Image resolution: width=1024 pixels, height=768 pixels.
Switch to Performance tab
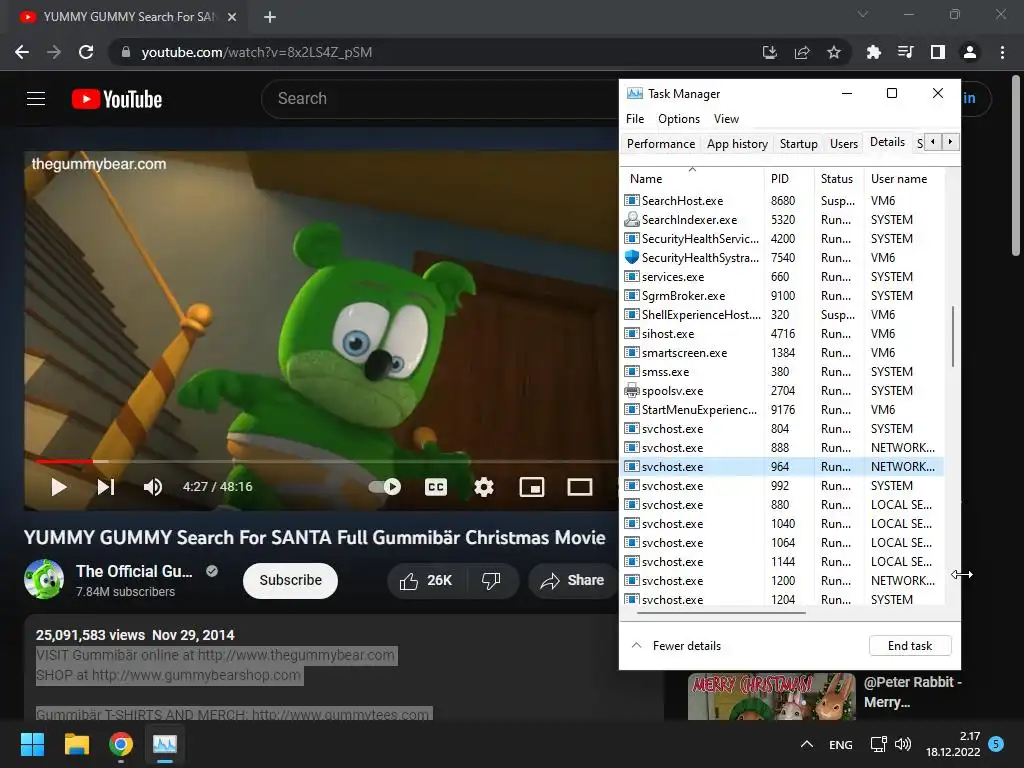pyautogui.click(x=660, y=144)
